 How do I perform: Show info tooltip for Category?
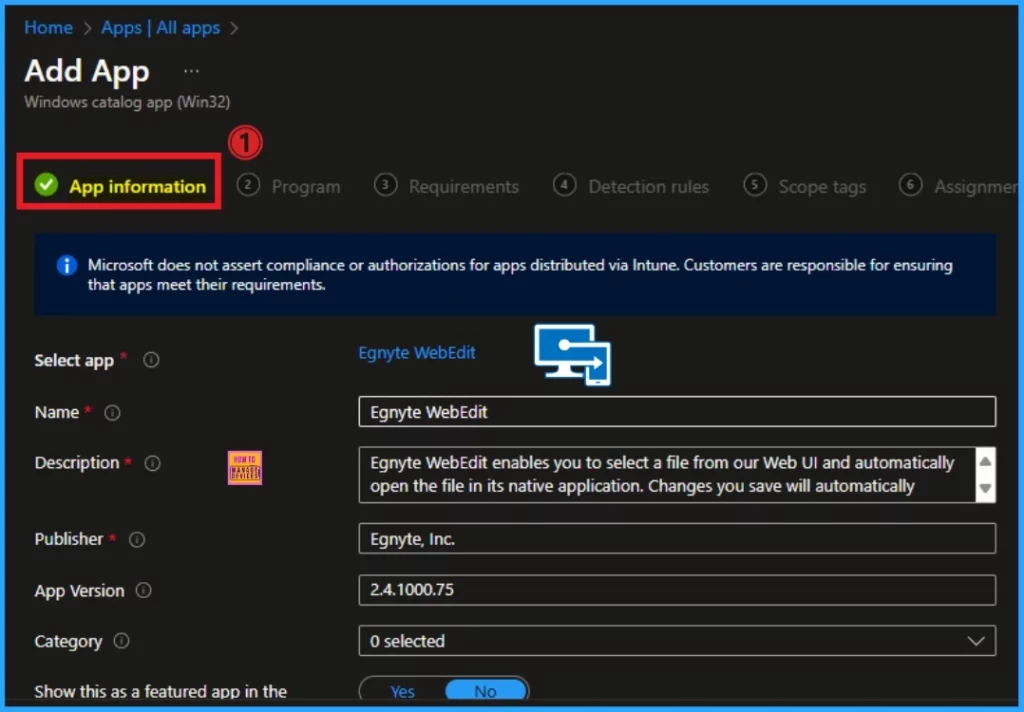(x=121, y=641)
